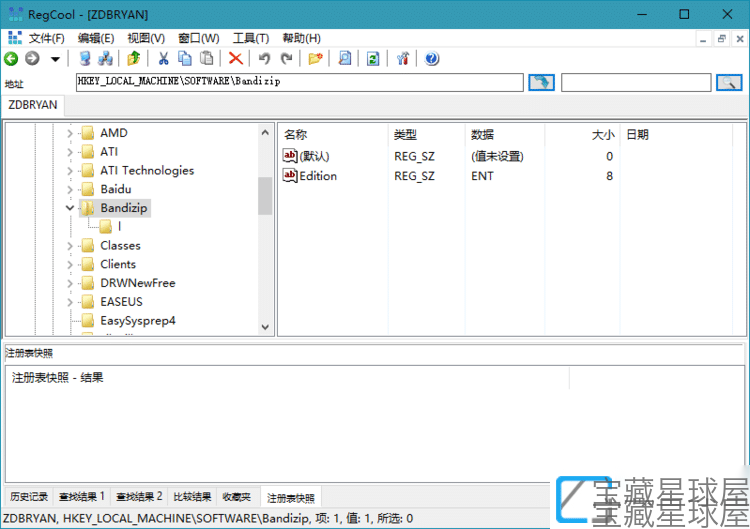Click the tree vertical scrollbar thumb
Image resolution: width=750 pixels, height=529 pixels.
coord(265,196)
